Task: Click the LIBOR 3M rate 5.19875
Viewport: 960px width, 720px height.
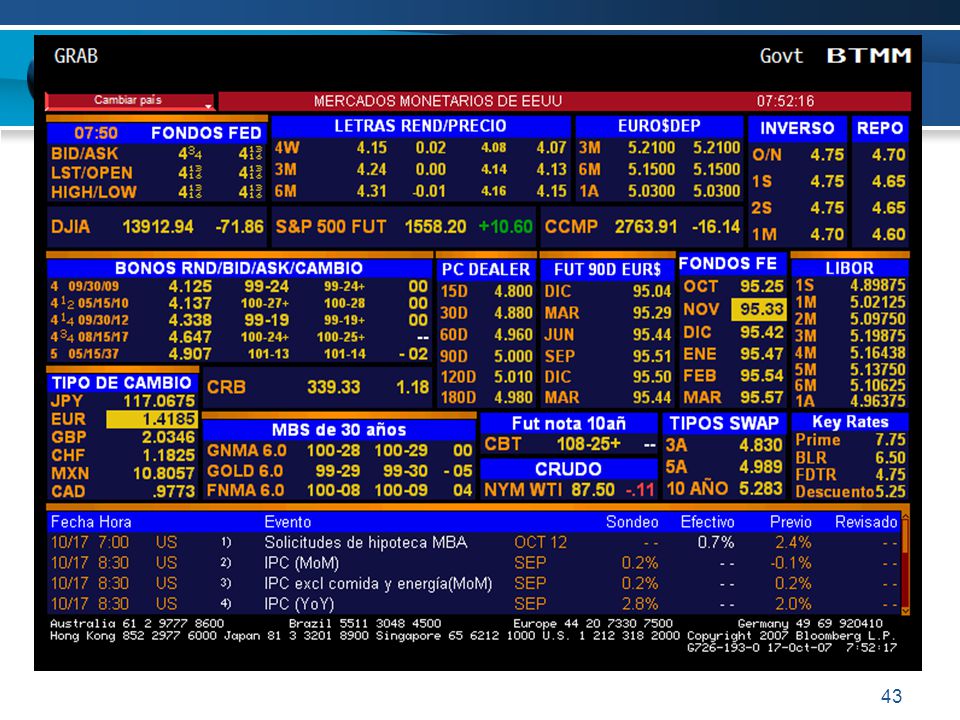Action: point(877,336)
